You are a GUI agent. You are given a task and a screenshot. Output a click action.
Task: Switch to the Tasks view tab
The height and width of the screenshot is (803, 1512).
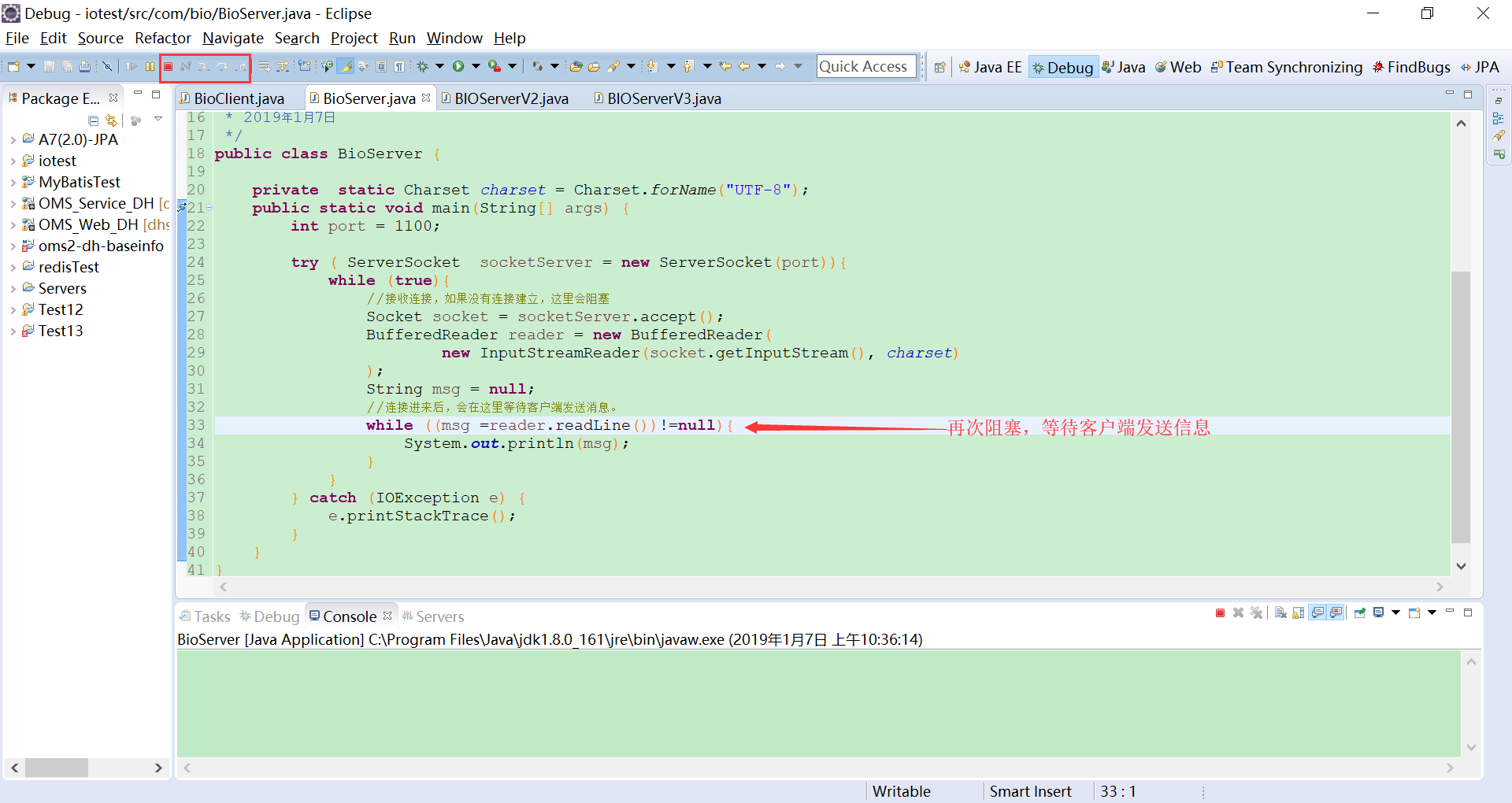(205, 616)
